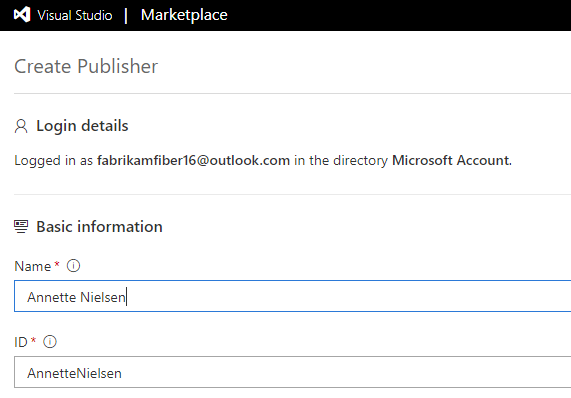Click the Microsoft Account directory text

pos(452,160)
